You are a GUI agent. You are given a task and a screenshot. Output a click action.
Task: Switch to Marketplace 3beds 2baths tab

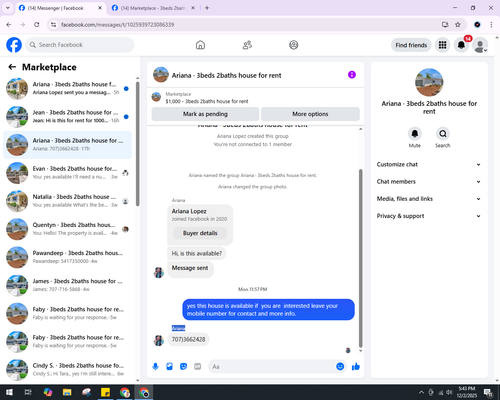click(153, 8)
